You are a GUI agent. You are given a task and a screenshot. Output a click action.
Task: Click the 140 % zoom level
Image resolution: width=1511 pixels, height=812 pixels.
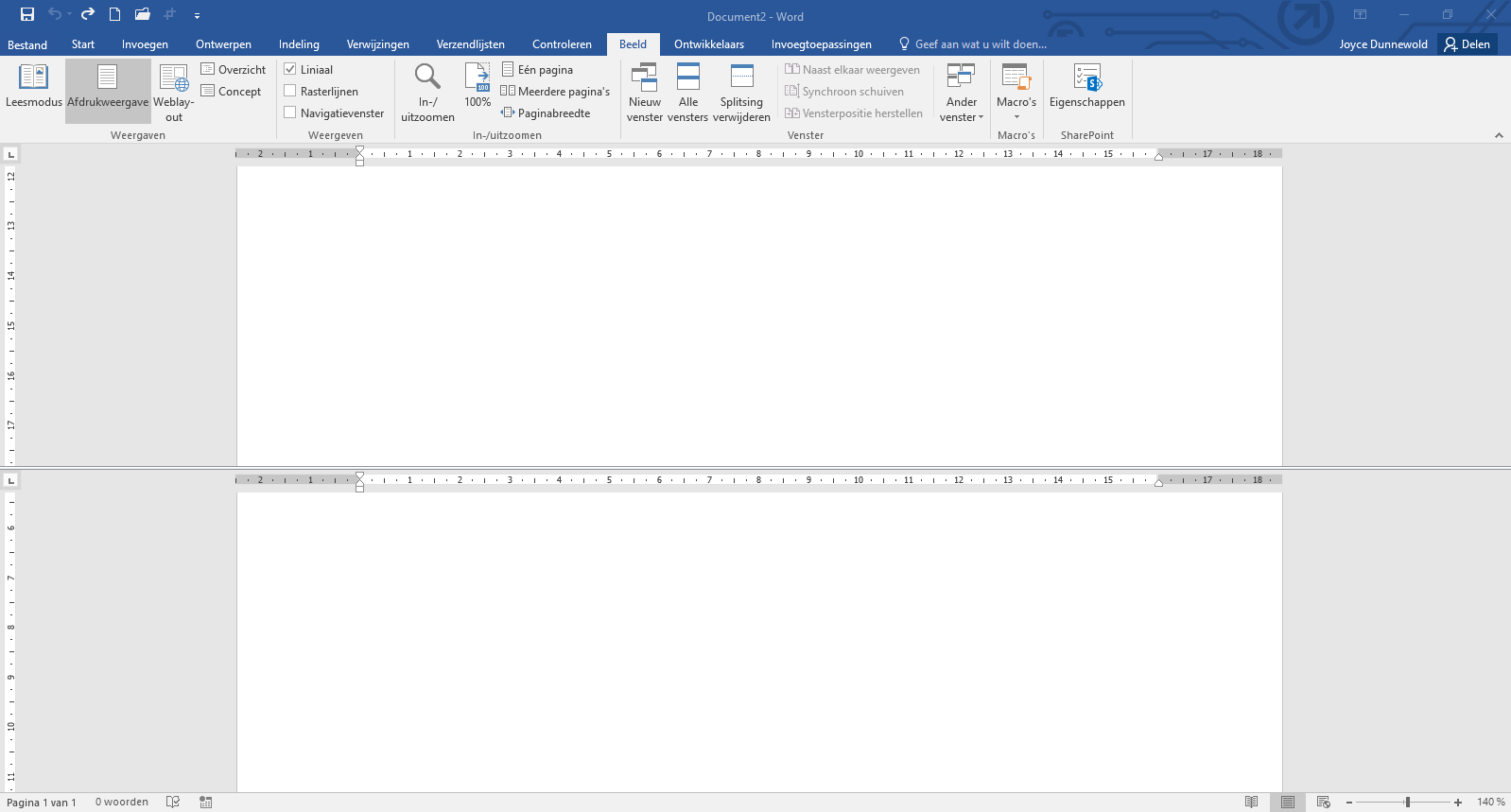1491,802
